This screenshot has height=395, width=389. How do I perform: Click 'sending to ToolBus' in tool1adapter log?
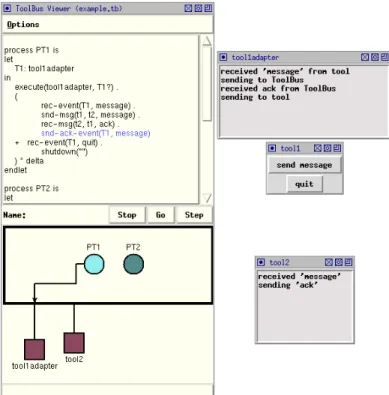[x=262, y=80]
